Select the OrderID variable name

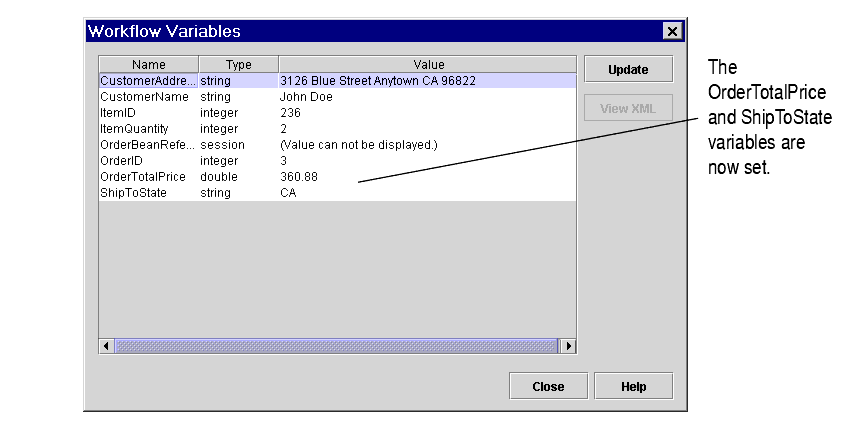click(121, 161)
